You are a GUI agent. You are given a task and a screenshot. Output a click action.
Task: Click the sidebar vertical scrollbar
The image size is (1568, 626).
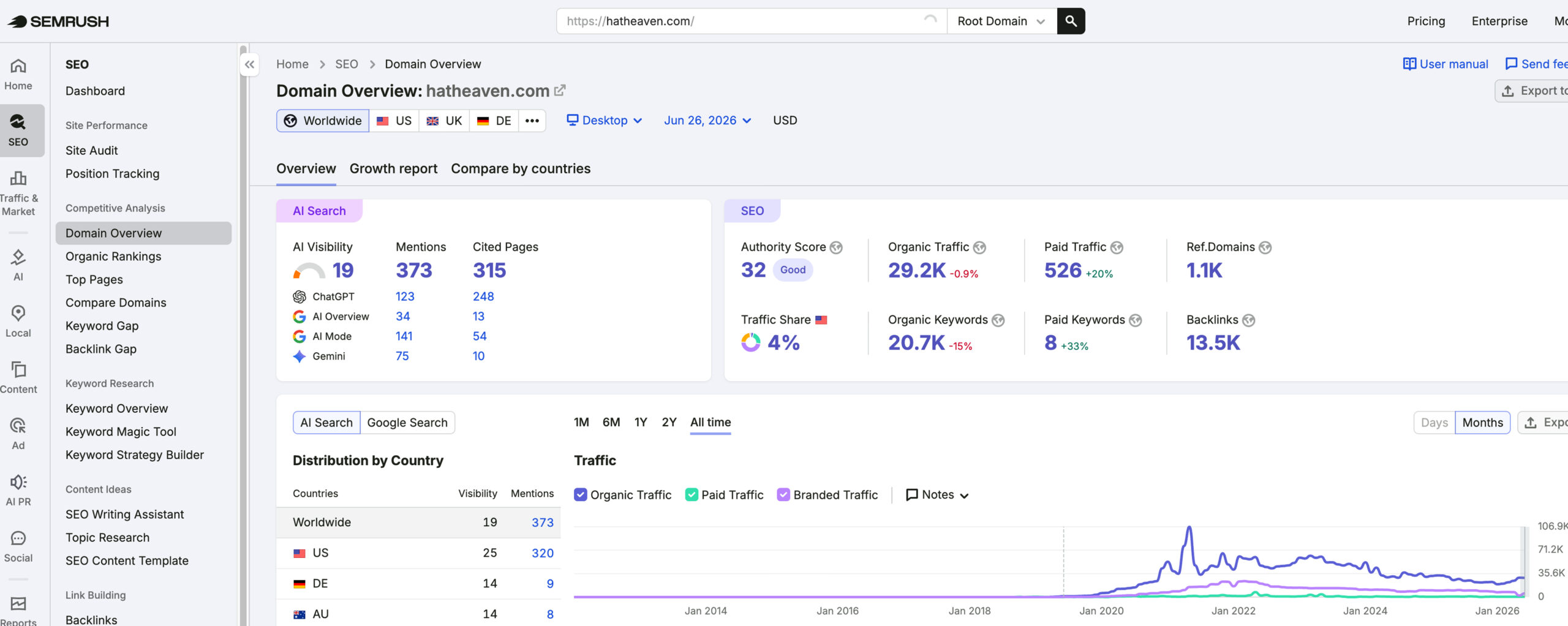point(244,334)
